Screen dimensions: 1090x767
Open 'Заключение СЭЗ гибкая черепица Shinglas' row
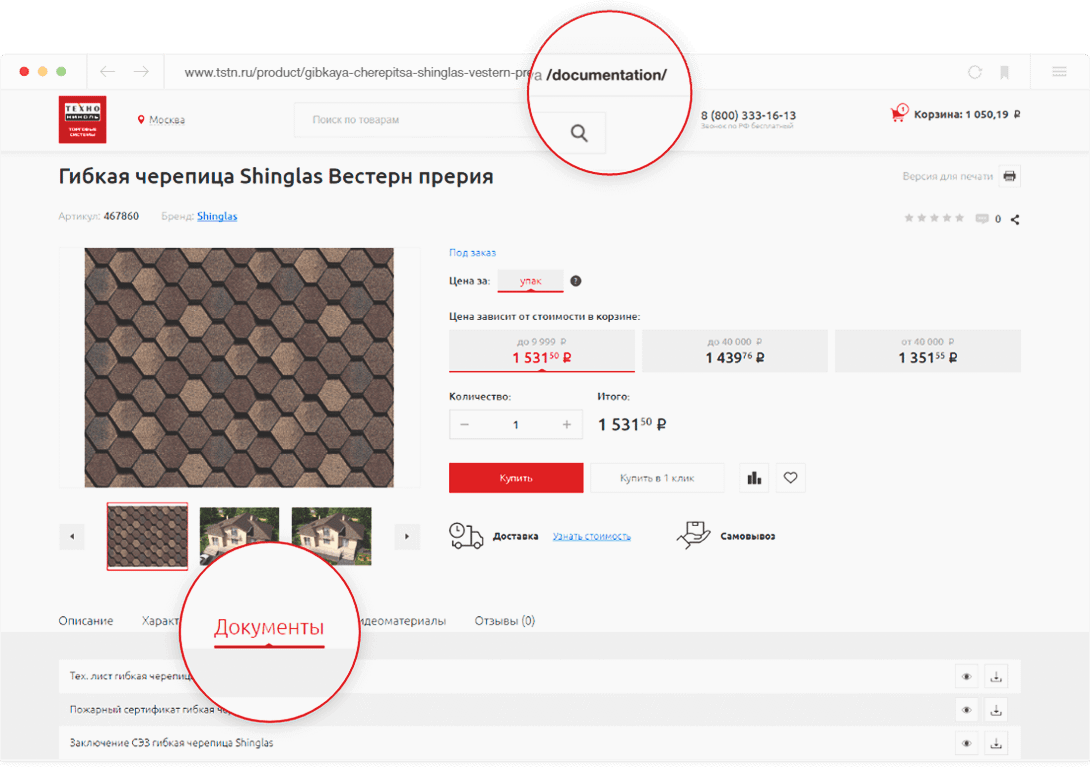tap(539, 743)
